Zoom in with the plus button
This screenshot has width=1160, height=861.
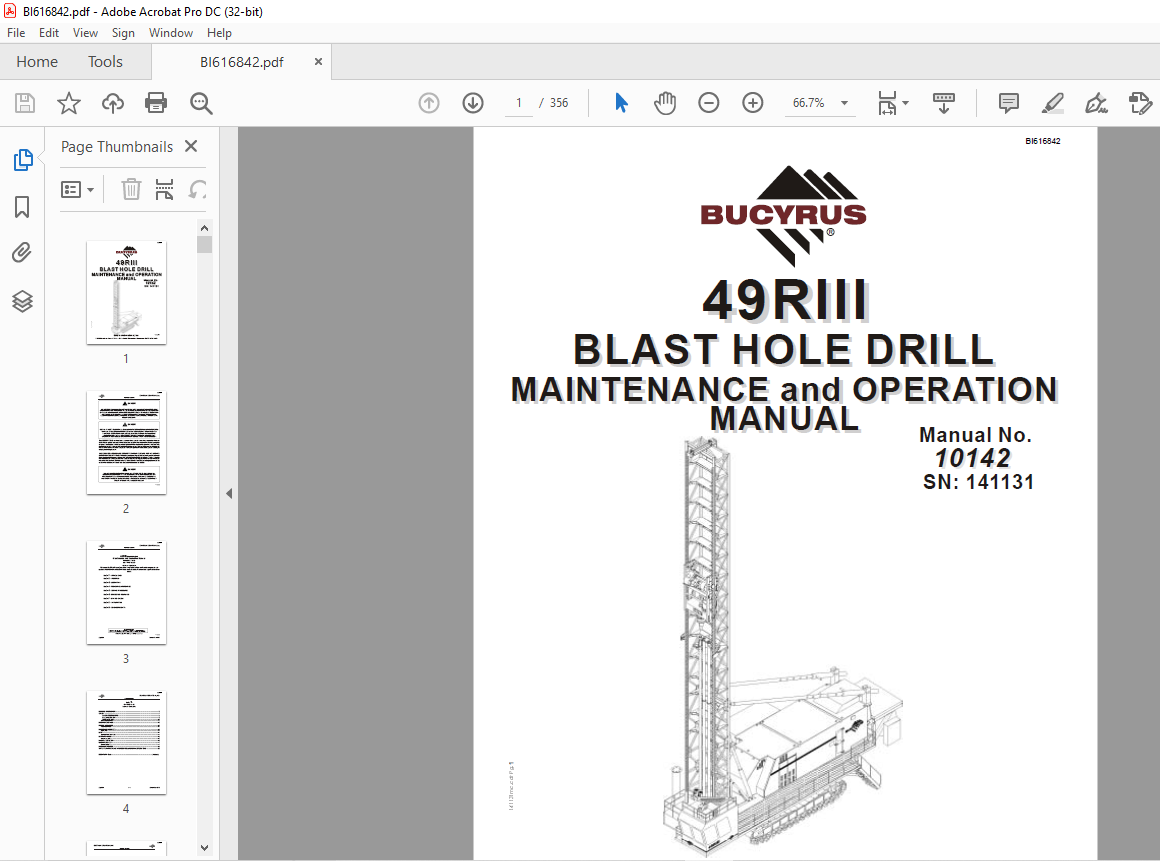point(752,103)
